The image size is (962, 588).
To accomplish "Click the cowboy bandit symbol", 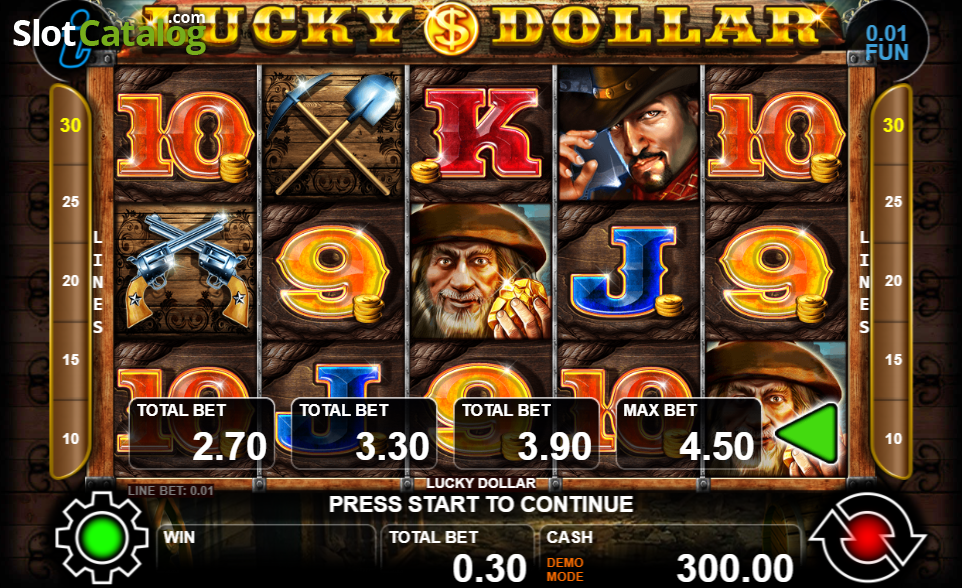I will [x=629, y=134].
